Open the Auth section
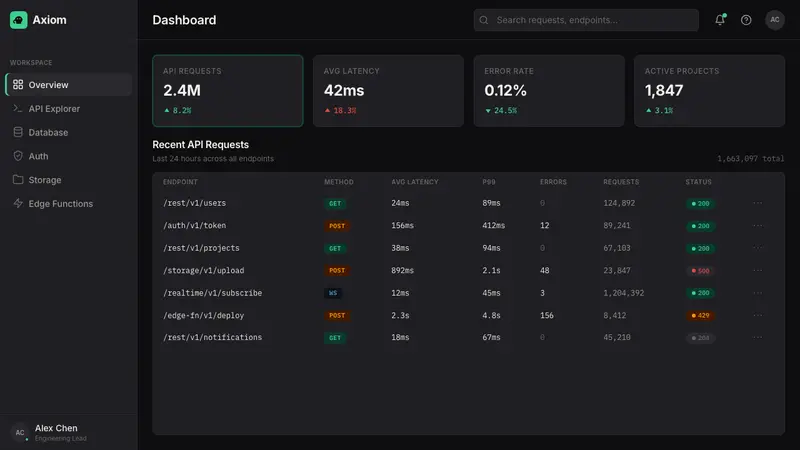The image size is (800, 450). [69, 156]
